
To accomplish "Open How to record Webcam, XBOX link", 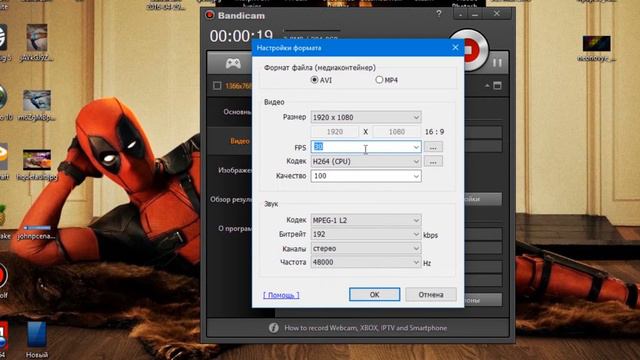I will [366, 328].
